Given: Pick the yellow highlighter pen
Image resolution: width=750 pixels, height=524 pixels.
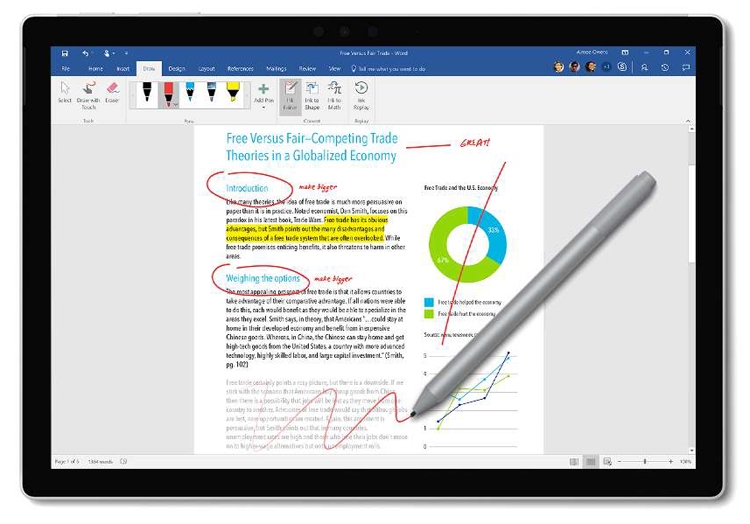Looking at the screenshot, I should [233, 93].
